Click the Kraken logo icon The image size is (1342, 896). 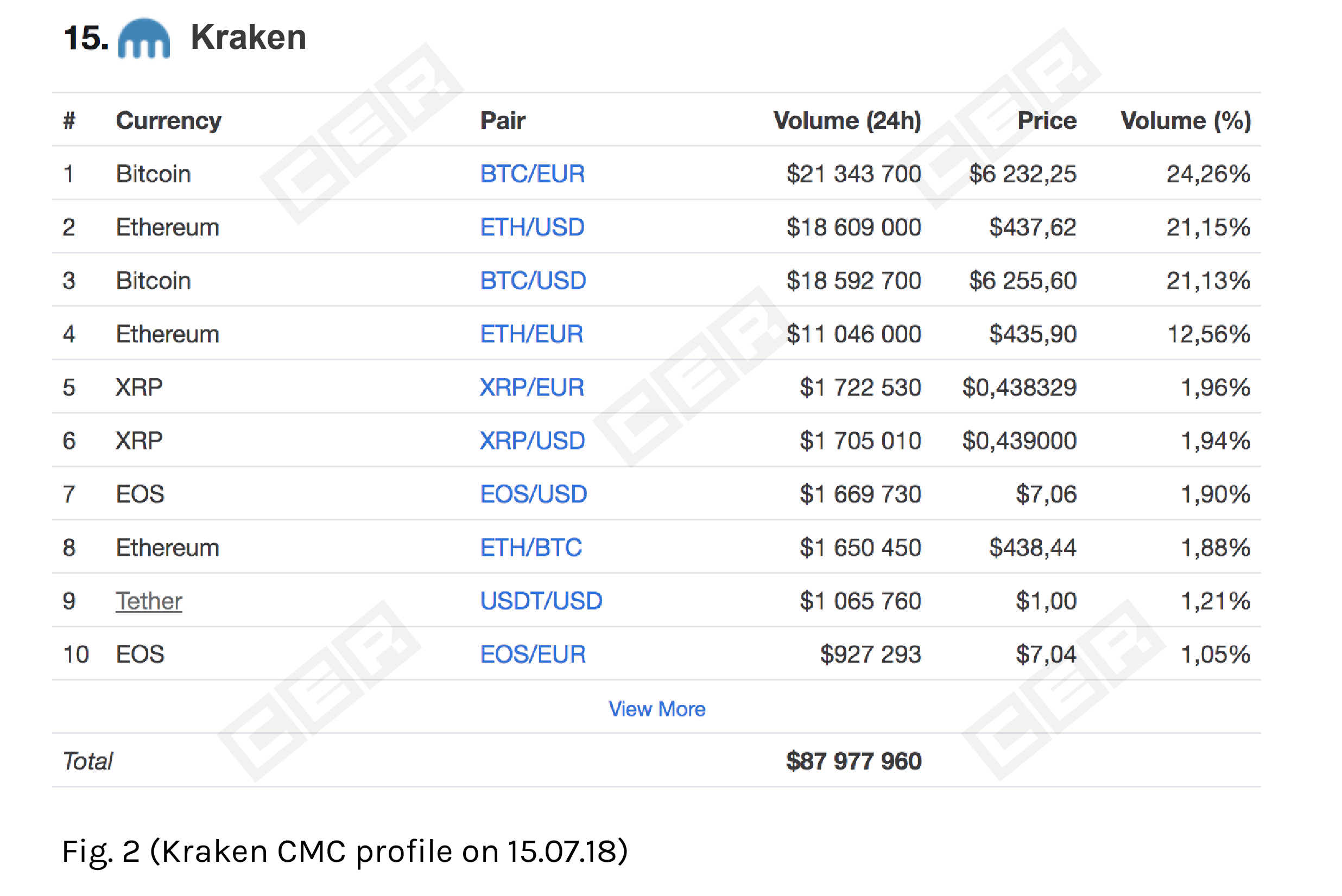pos(144,39)
